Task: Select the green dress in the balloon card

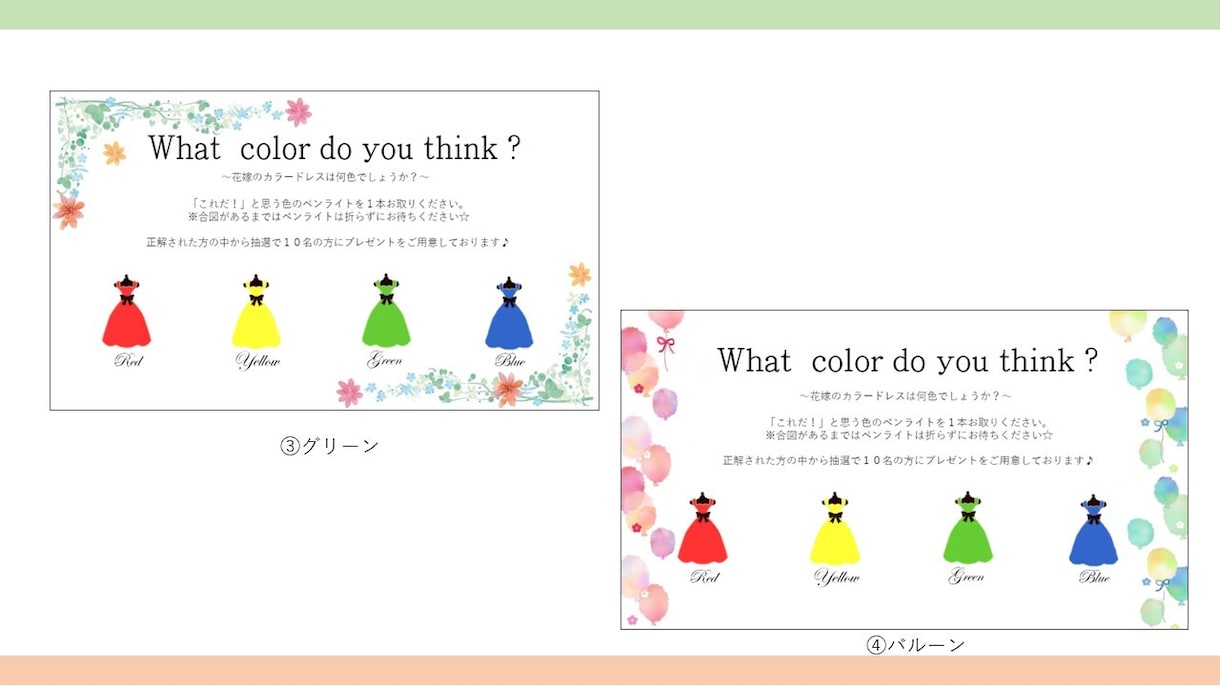Action: [967, 528]
